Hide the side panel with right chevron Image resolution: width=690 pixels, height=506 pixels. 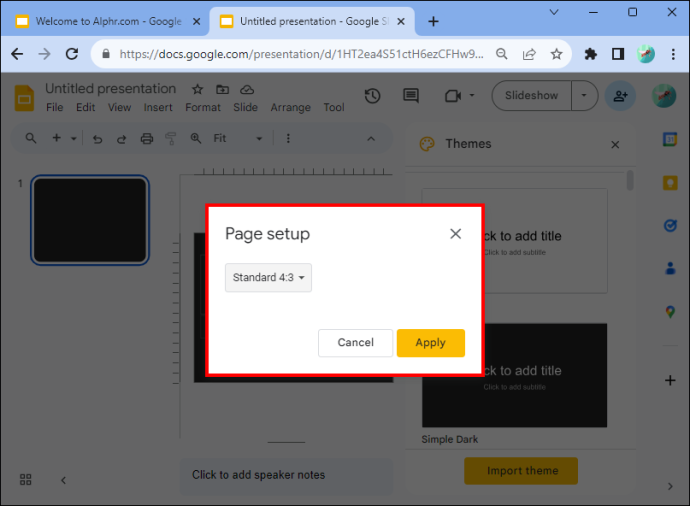click(x=670, y=486)
